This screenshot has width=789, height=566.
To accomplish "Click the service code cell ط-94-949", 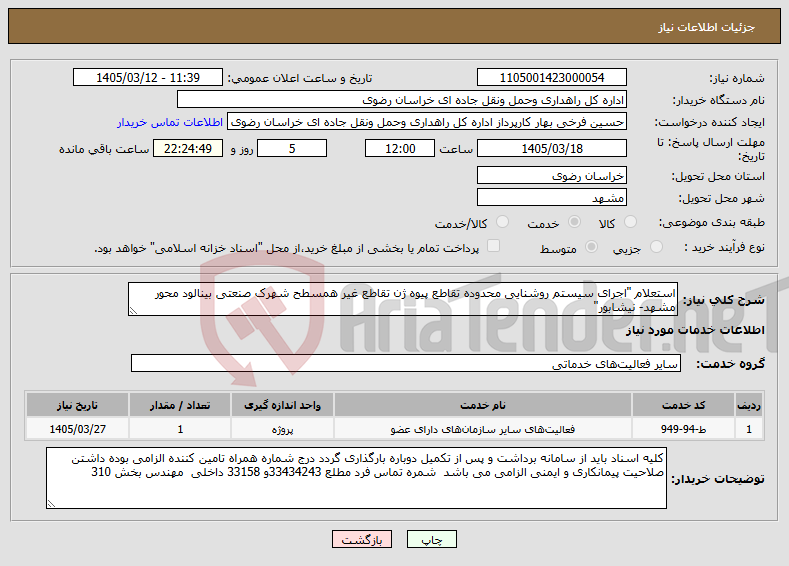I will (683, 429).
